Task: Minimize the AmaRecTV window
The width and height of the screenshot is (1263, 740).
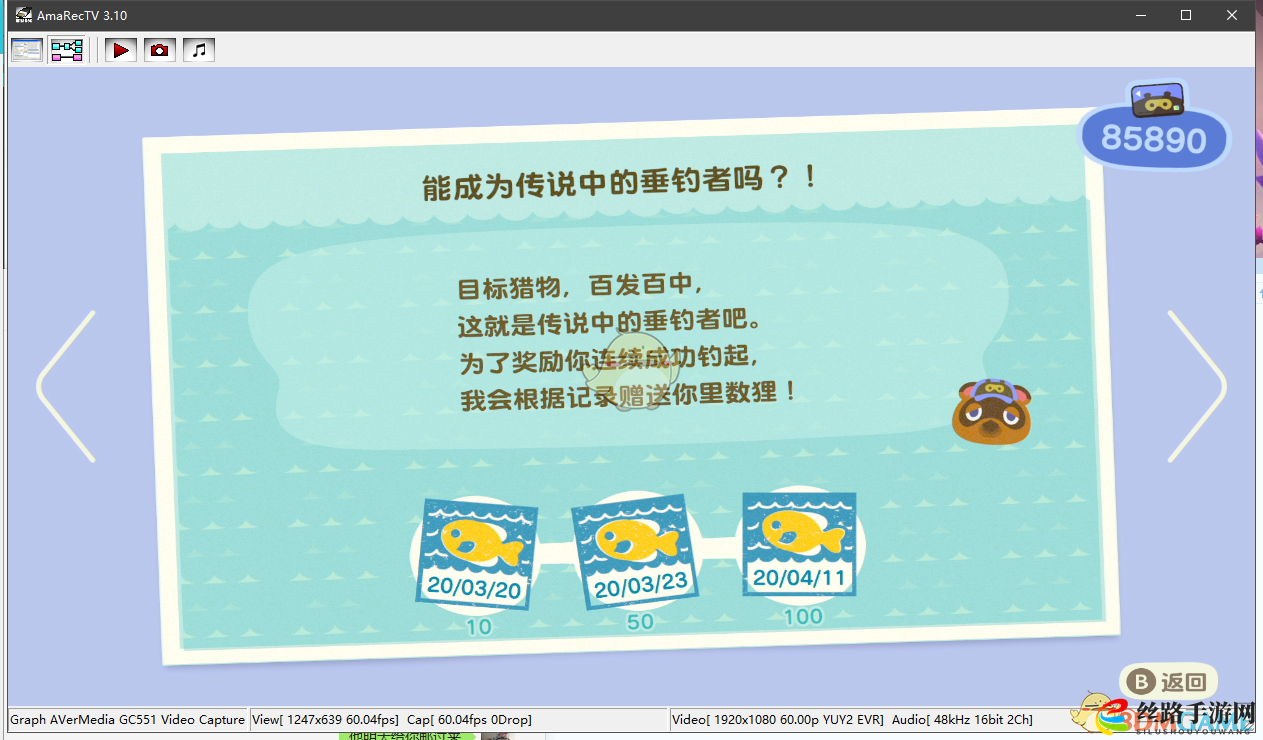Action: 1140,15
